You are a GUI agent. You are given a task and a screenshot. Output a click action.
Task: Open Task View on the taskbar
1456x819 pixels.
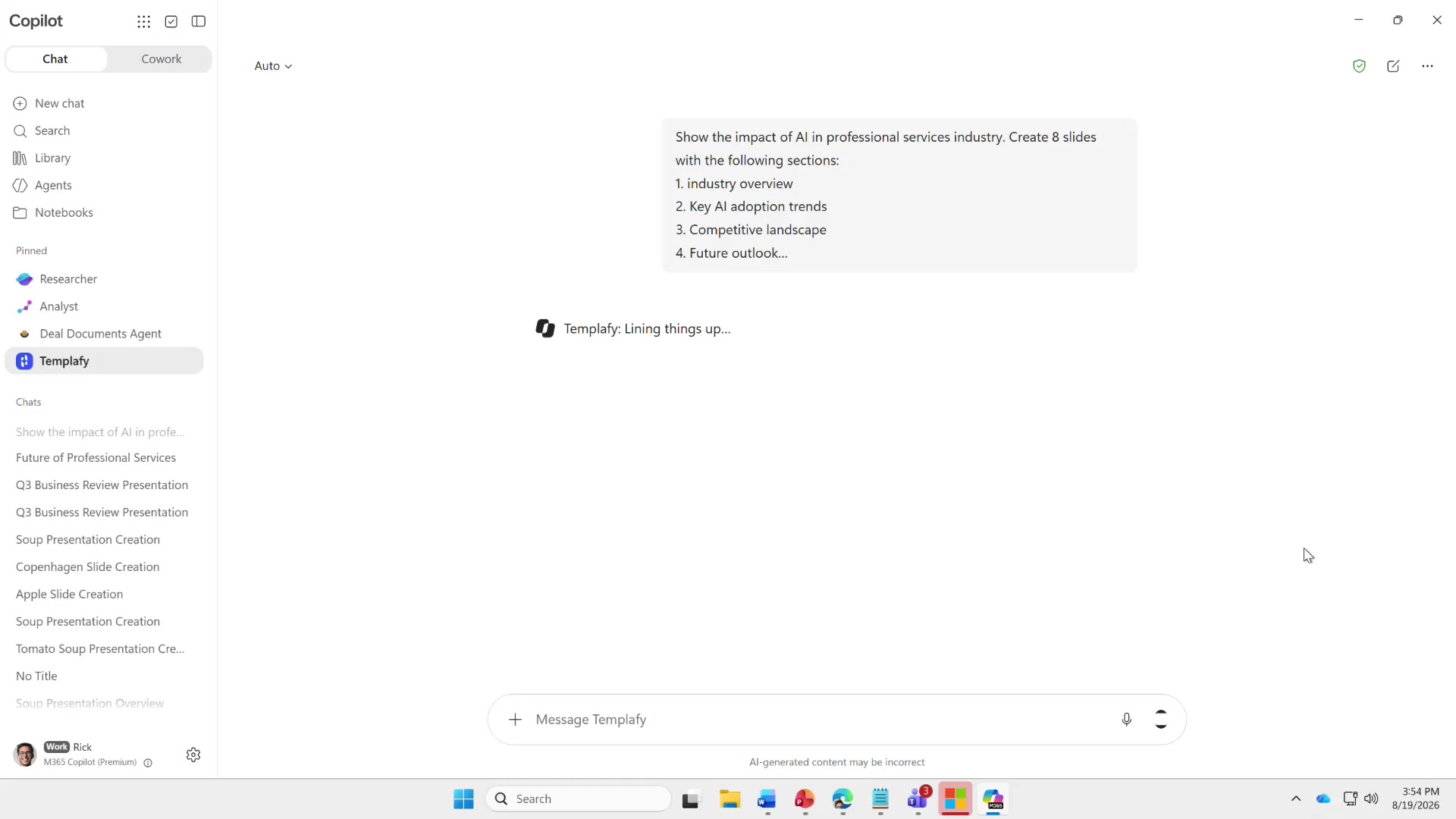690,799
